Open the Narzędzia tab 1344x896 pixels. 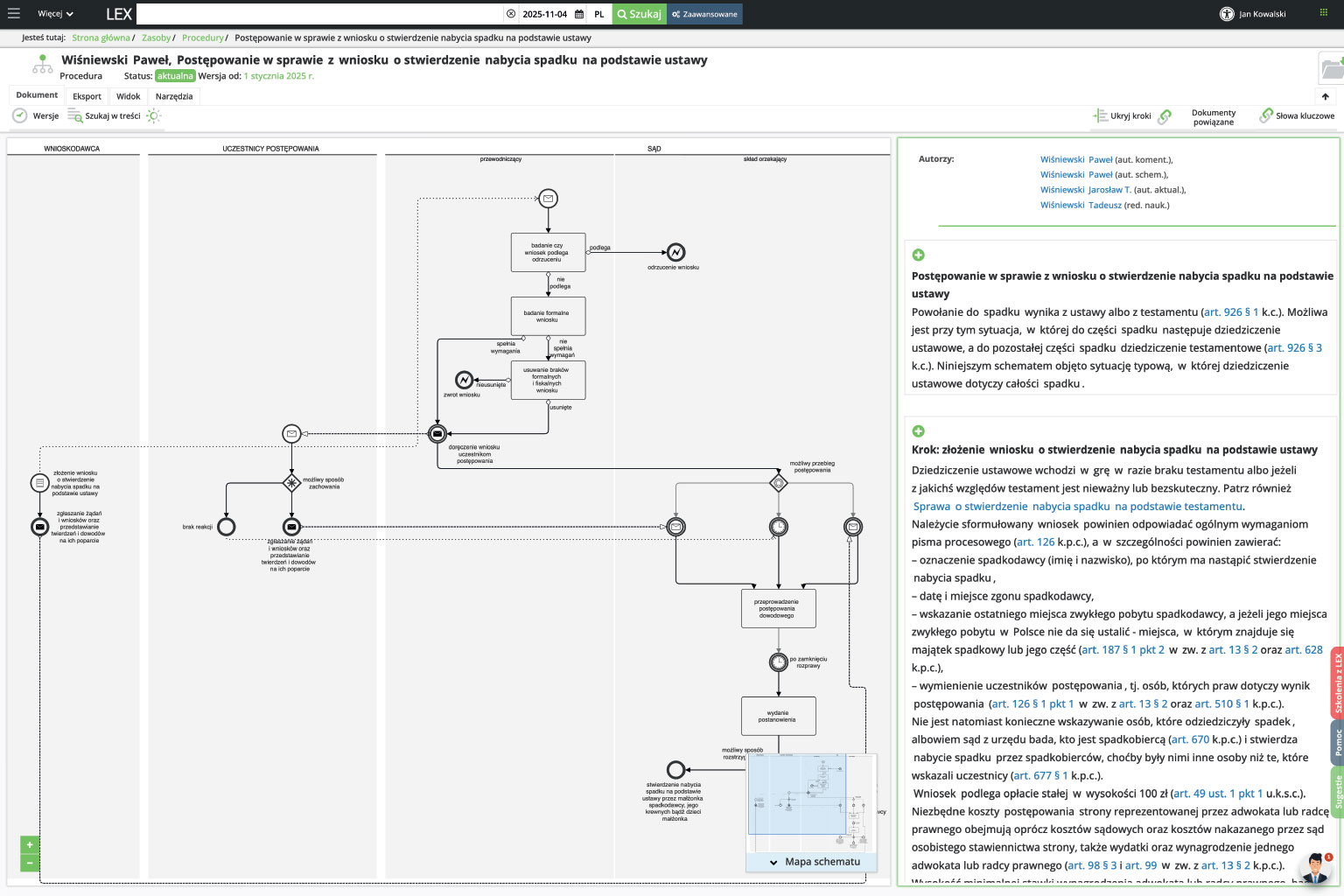click(173, 96)
